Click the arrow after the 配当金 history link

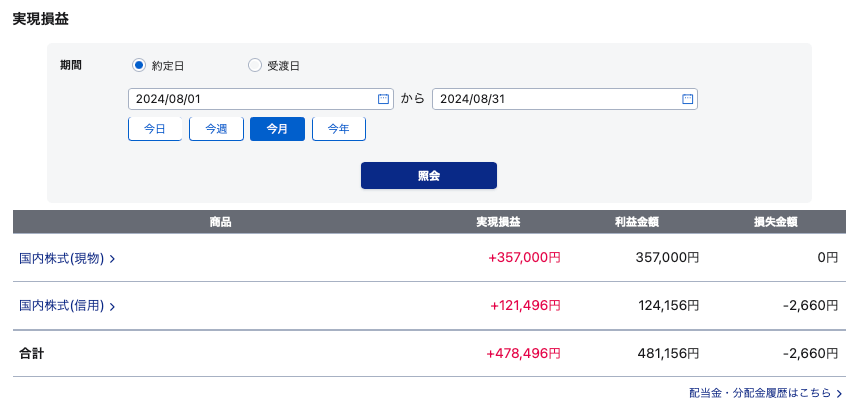(839, 395)
